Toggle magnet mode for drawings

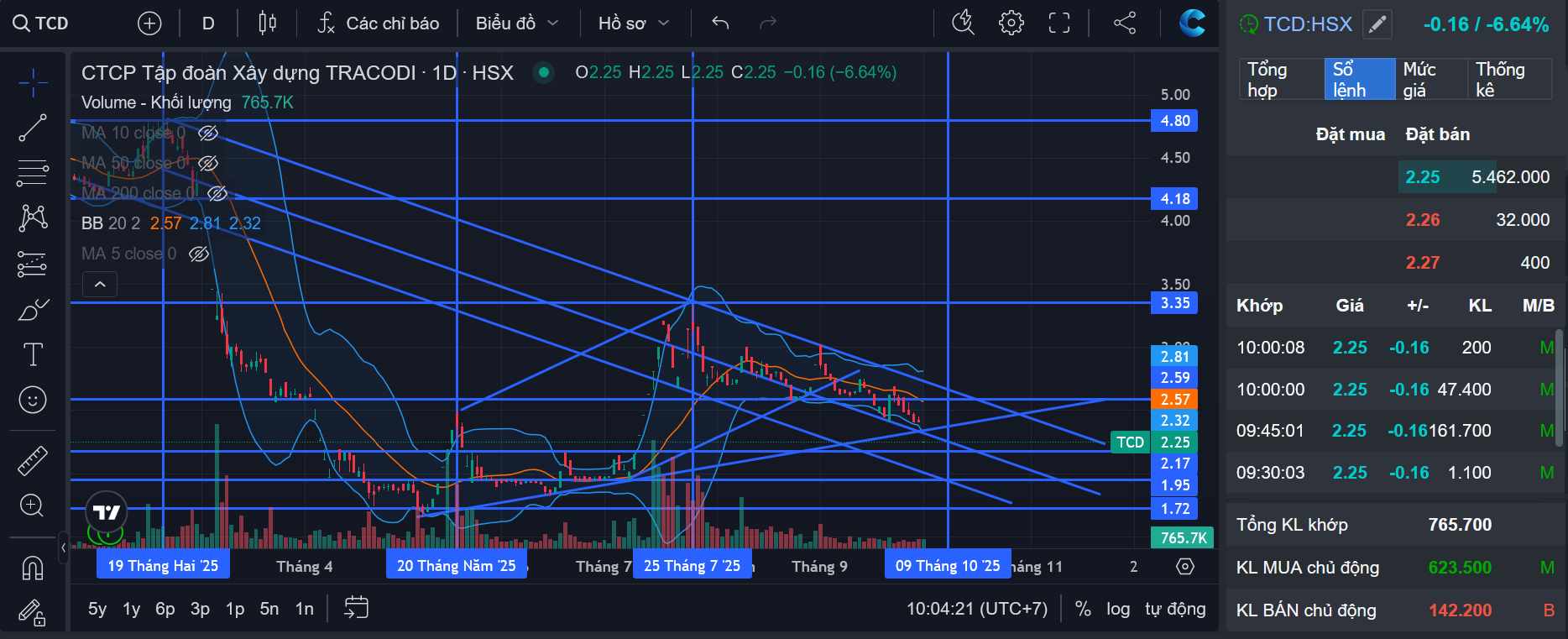33,568
